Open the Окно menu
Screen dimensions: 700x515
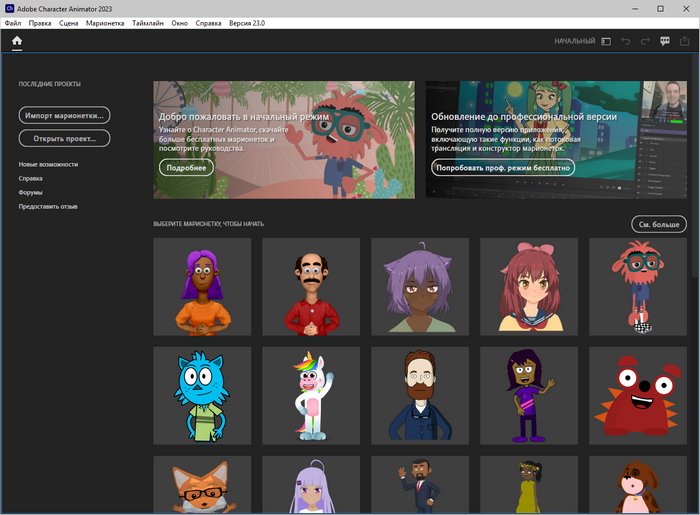(x=179, y=23)
